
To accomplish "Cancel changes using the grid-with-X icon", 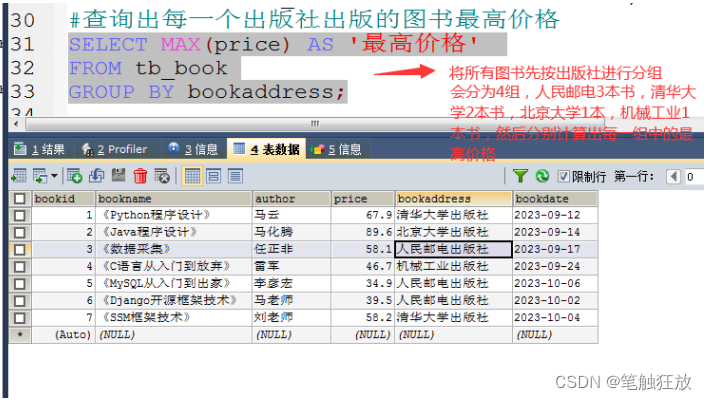I will (162, 176).
